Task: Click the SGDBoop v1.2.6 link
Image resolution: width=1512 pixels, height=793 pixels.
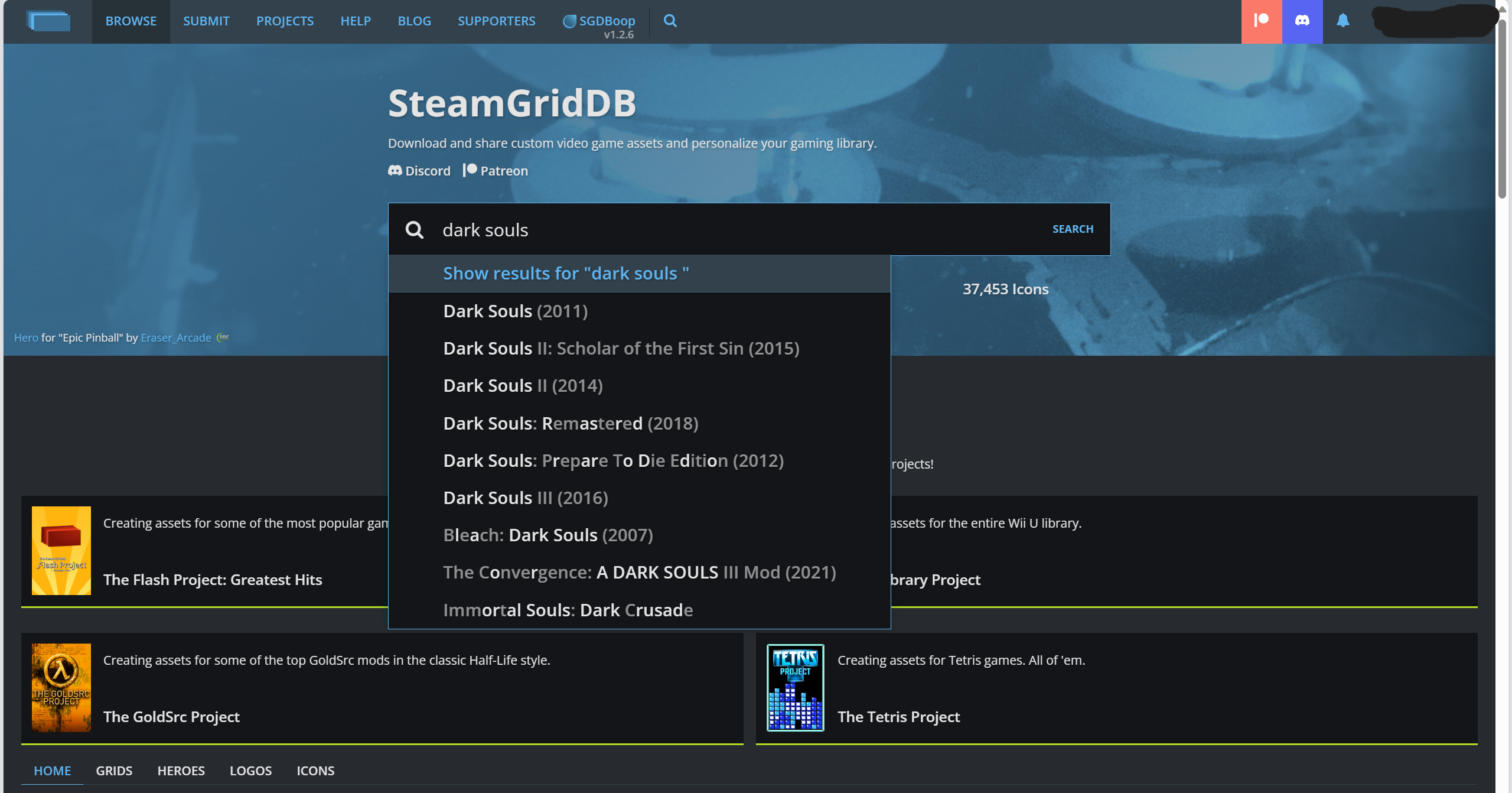Action: click(599, 25)
